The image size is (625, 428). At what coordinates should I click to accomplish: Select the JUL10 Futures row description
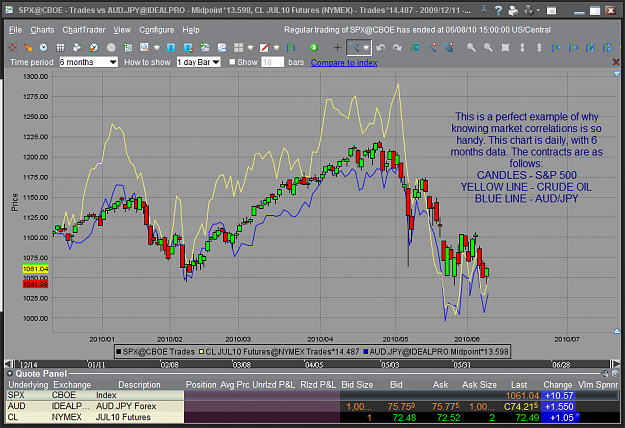coord(123,417)
